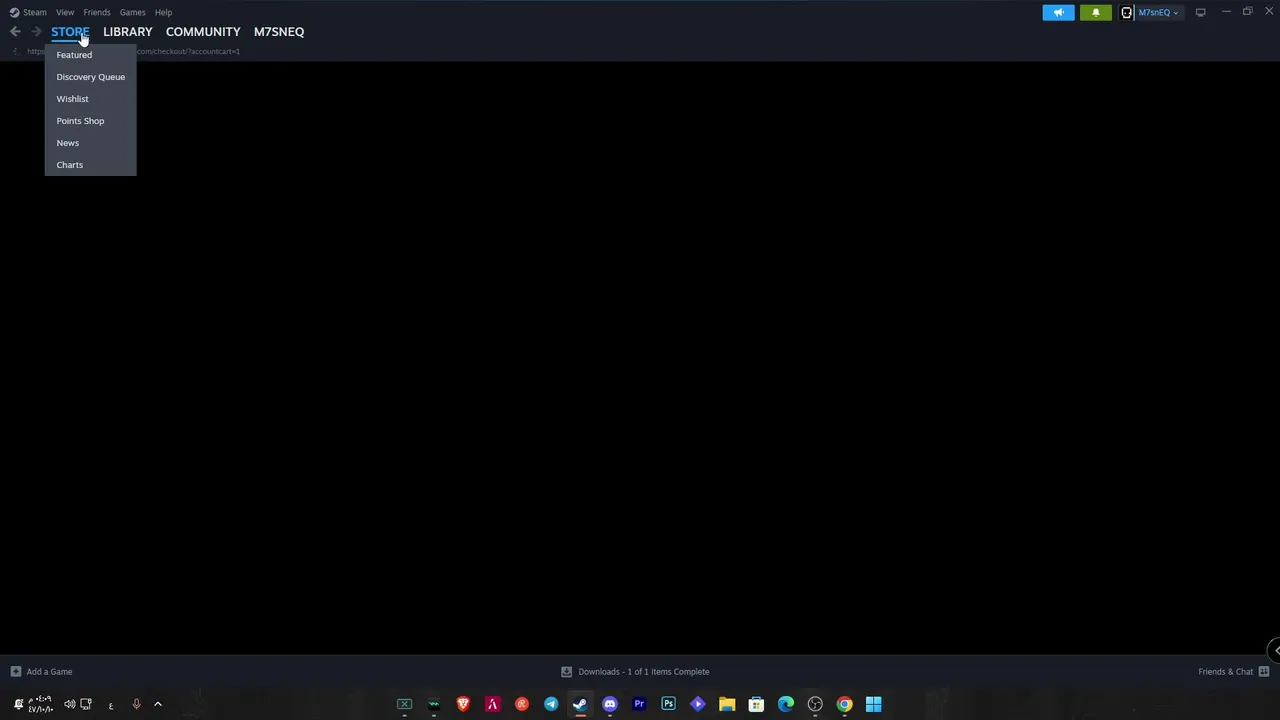Viewport: 1280px width, 720px height.
Task: Open the Games menu
Action: tap(132, 12)
